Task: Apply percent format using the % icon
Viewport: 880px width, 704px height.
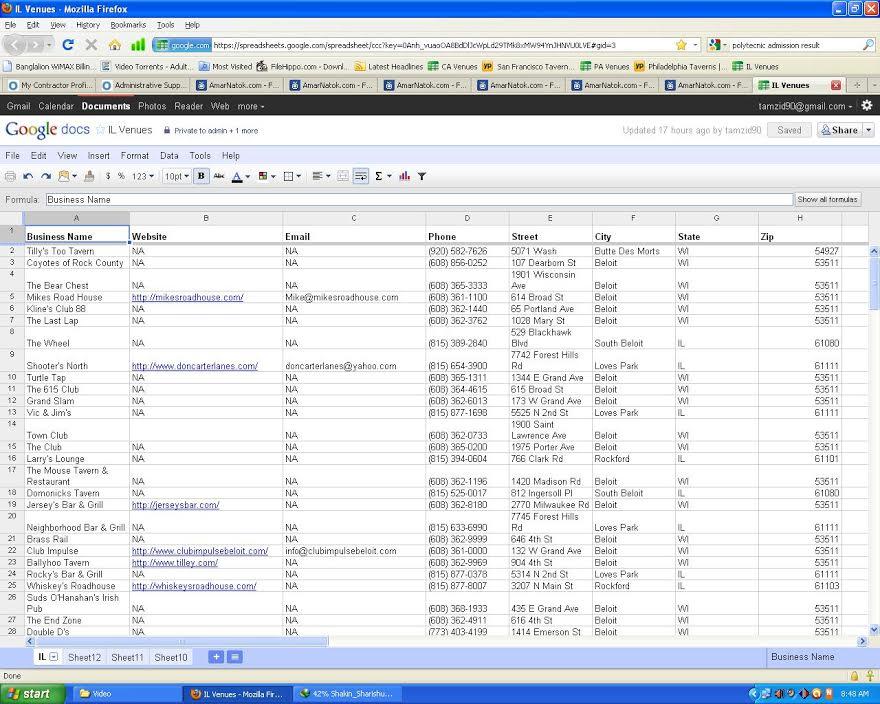Action: click(121, 176)
